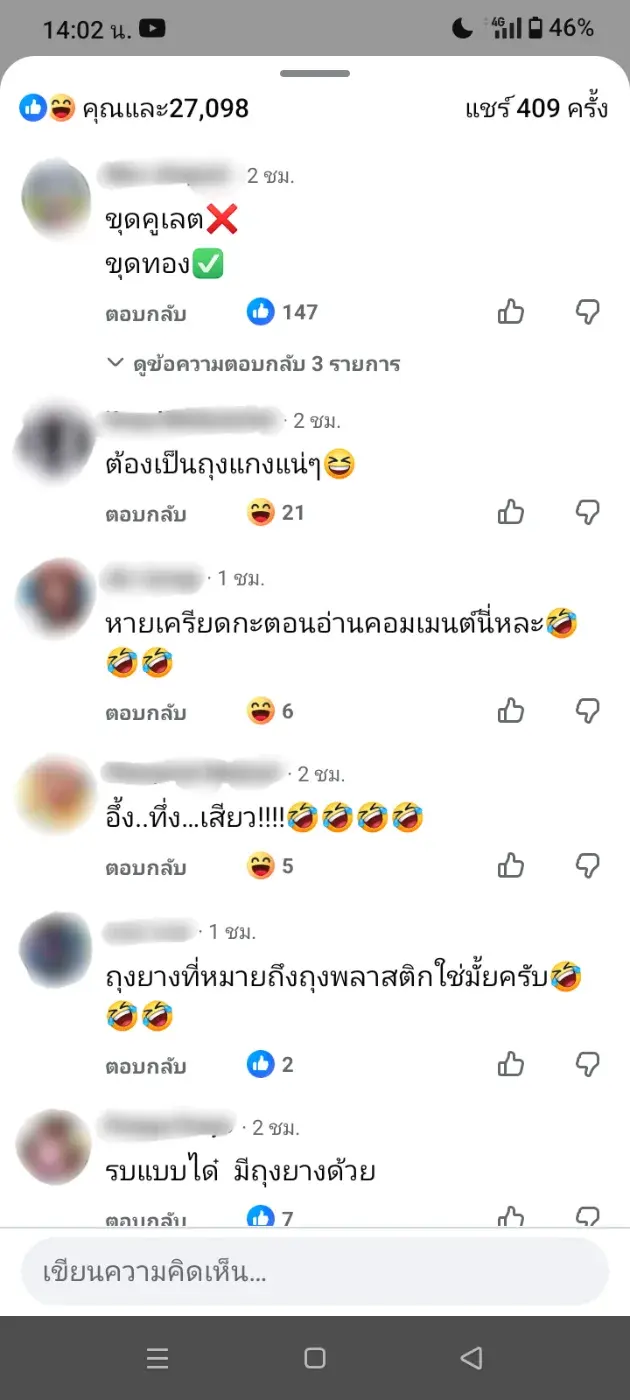Open the 27,098 reactions summary

click(x=134, y=108)
